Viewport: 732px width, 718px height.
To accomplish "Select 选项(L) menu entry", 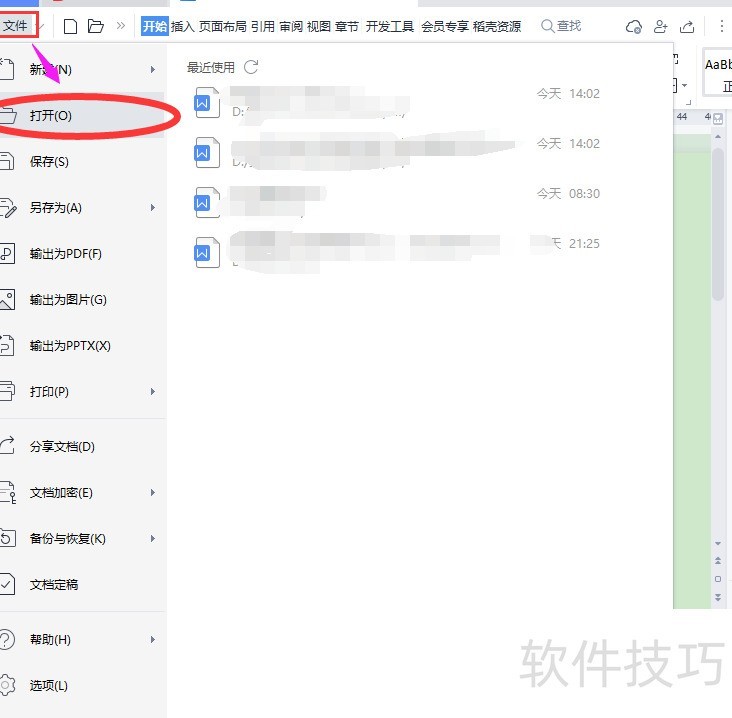I will coord(82,685).
